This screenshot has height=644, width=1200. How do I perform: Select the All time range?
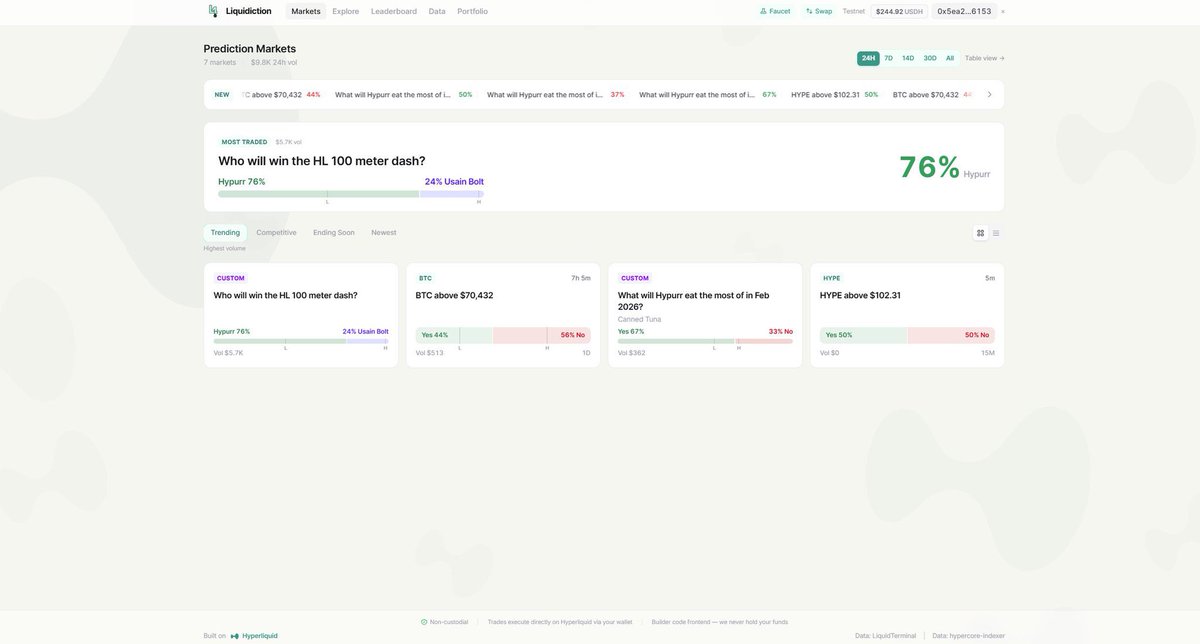pyautogui.click(x=950, y=58)
